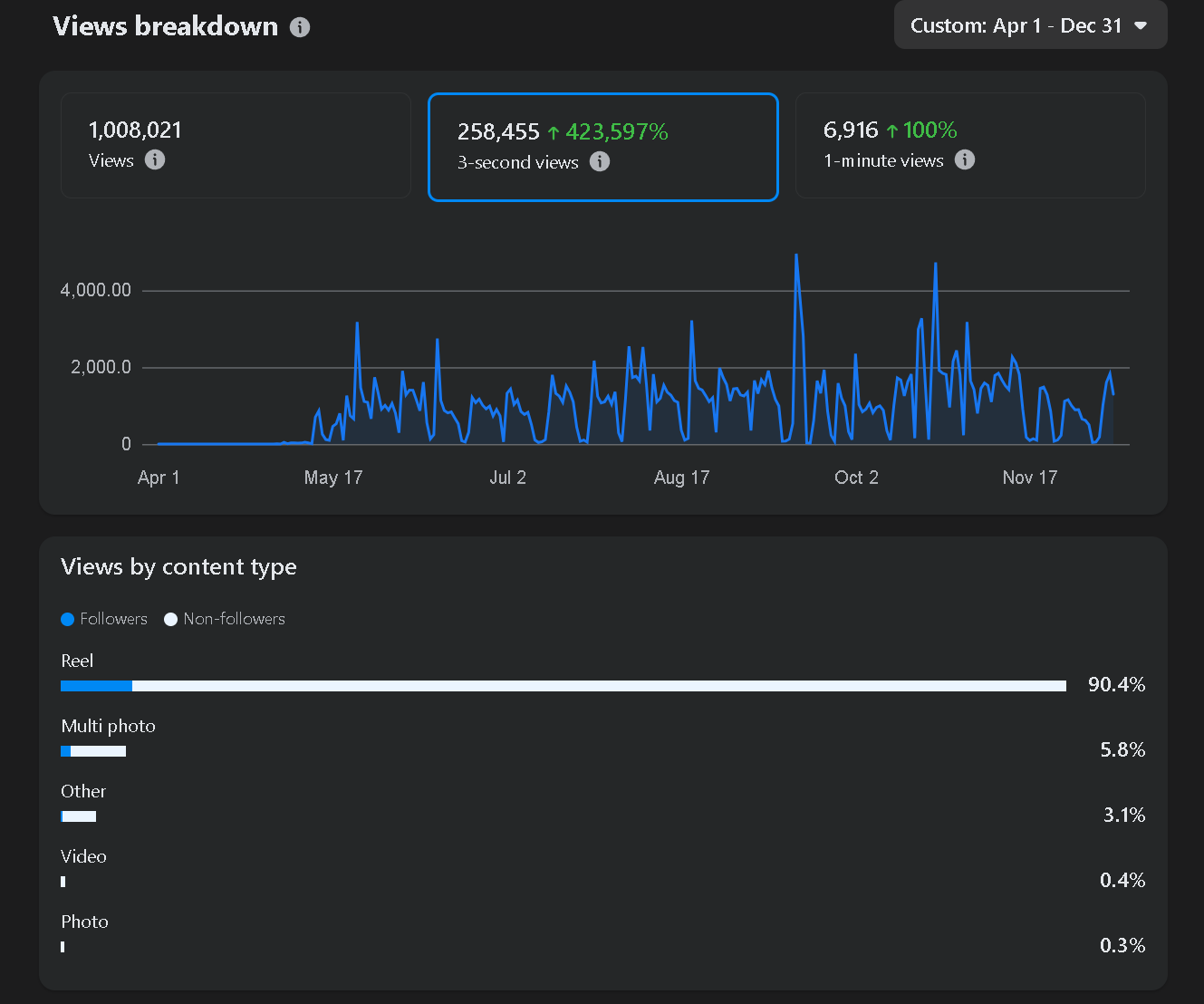Screen dimensions: 1204x1004
Task: Click the Multi photo views bar
Action: click(93, 751)
